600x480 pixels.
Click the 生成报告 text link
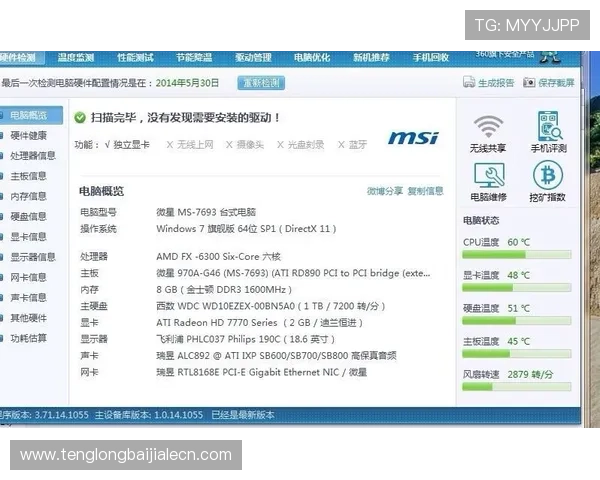496,83
